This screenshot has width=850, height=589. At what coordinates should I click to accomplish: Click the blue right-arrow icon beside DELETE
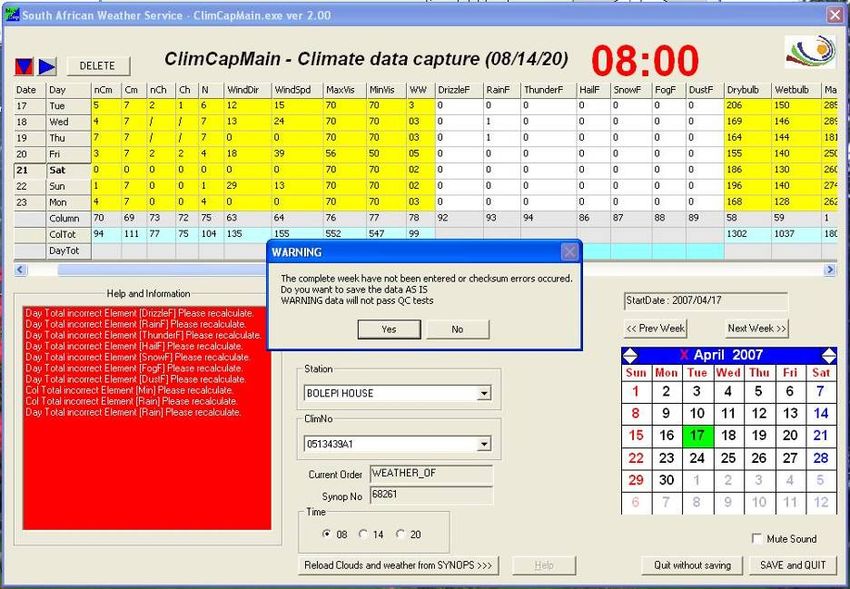47,66
